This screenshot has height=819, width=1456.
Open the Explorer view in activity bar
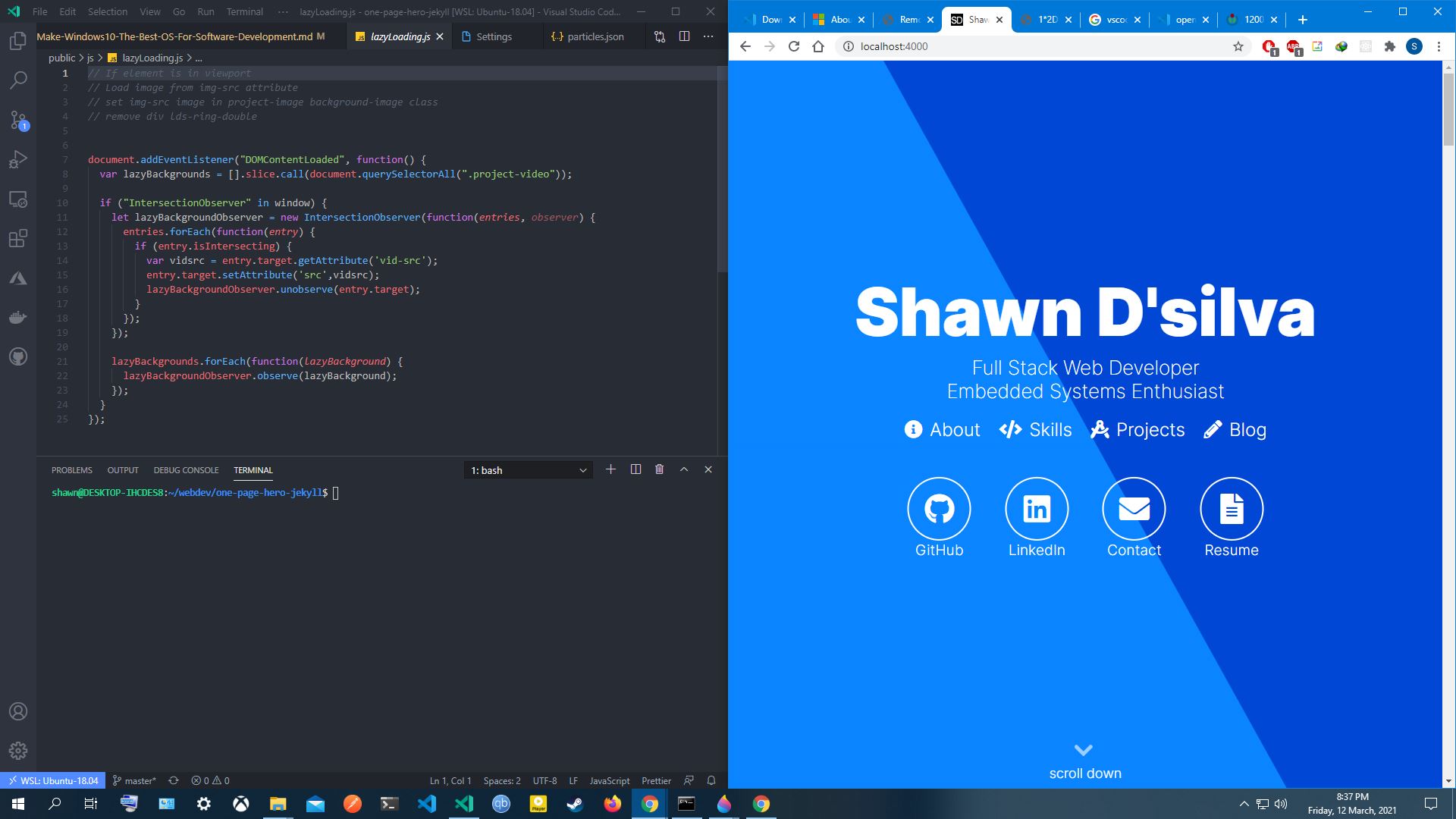pos(18,41)
